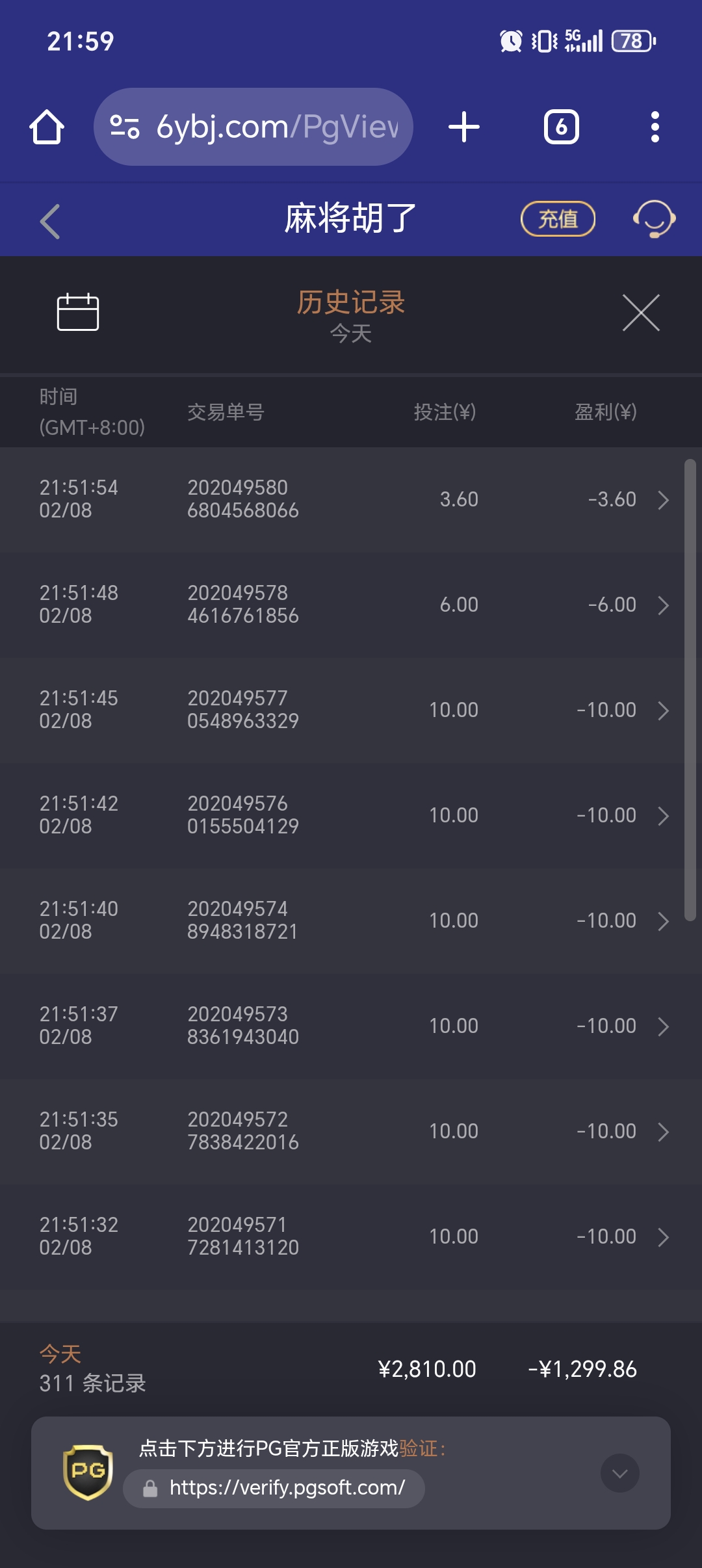
Task: Expand details of the 21:51:54 record
Action: [x=663, y=500]
